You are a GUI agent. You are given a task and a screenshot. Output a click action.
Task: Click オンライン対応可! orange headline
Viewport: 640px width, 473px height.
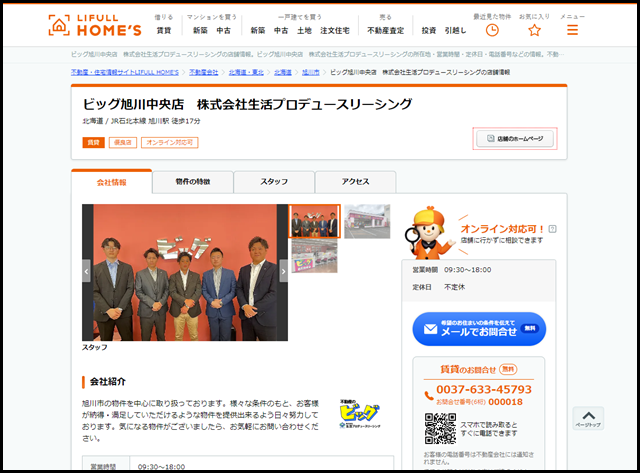coord(502,229)
